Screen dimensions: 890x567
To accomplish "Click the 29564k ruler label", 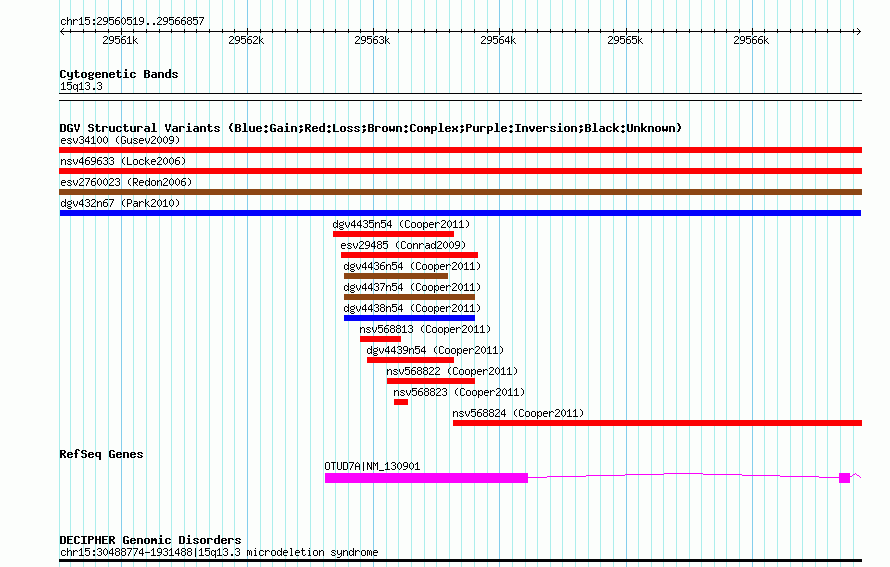I will point(498,40).
